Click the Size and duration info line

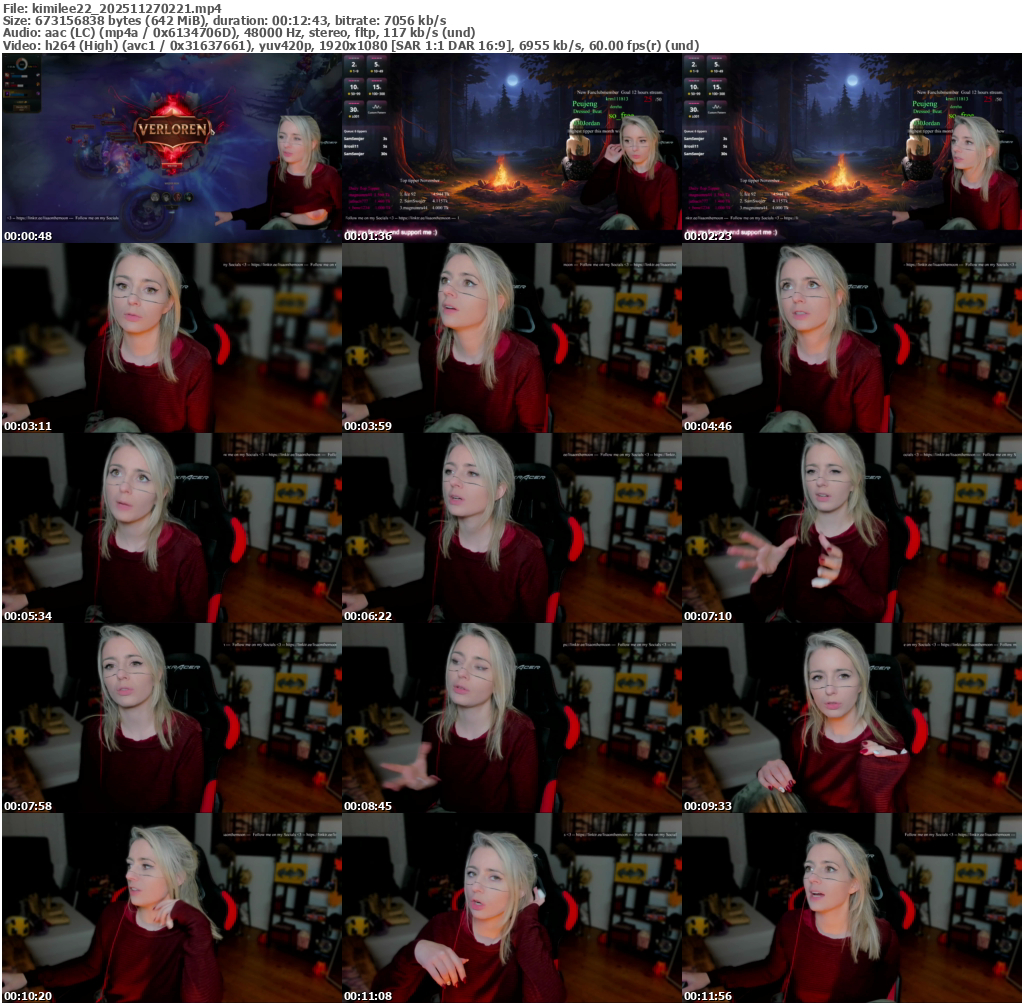225,20
